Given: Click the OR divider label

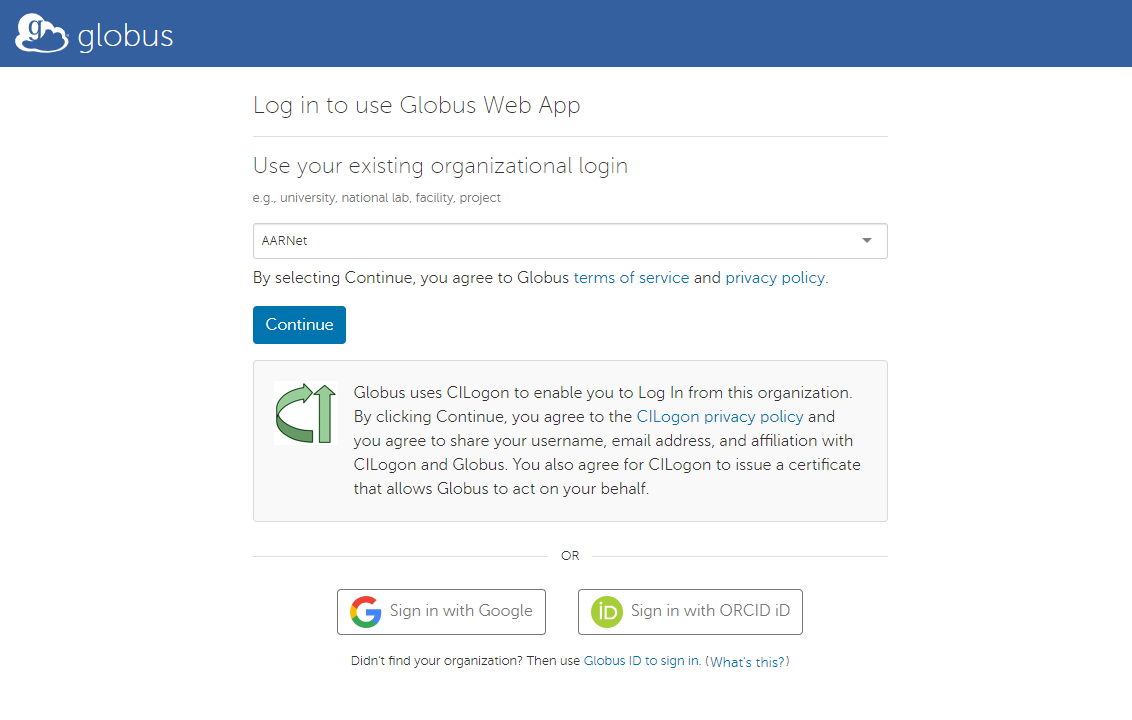Looking at the screenshot, I should point(570,556).
